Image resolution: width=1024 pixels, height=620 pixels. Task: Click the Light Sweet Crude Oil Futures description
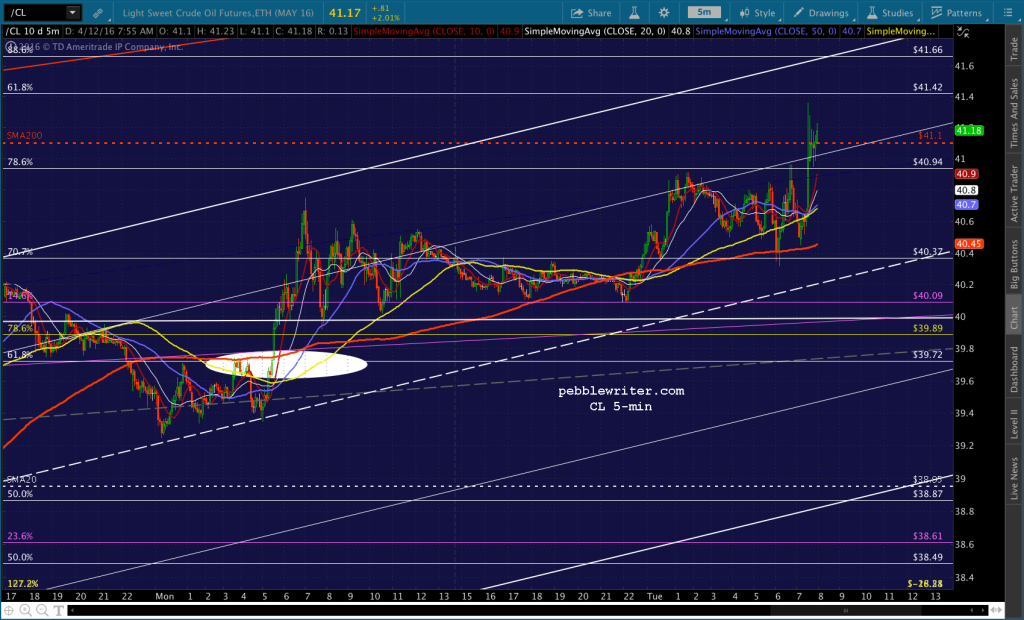click(x=218, y=12)
